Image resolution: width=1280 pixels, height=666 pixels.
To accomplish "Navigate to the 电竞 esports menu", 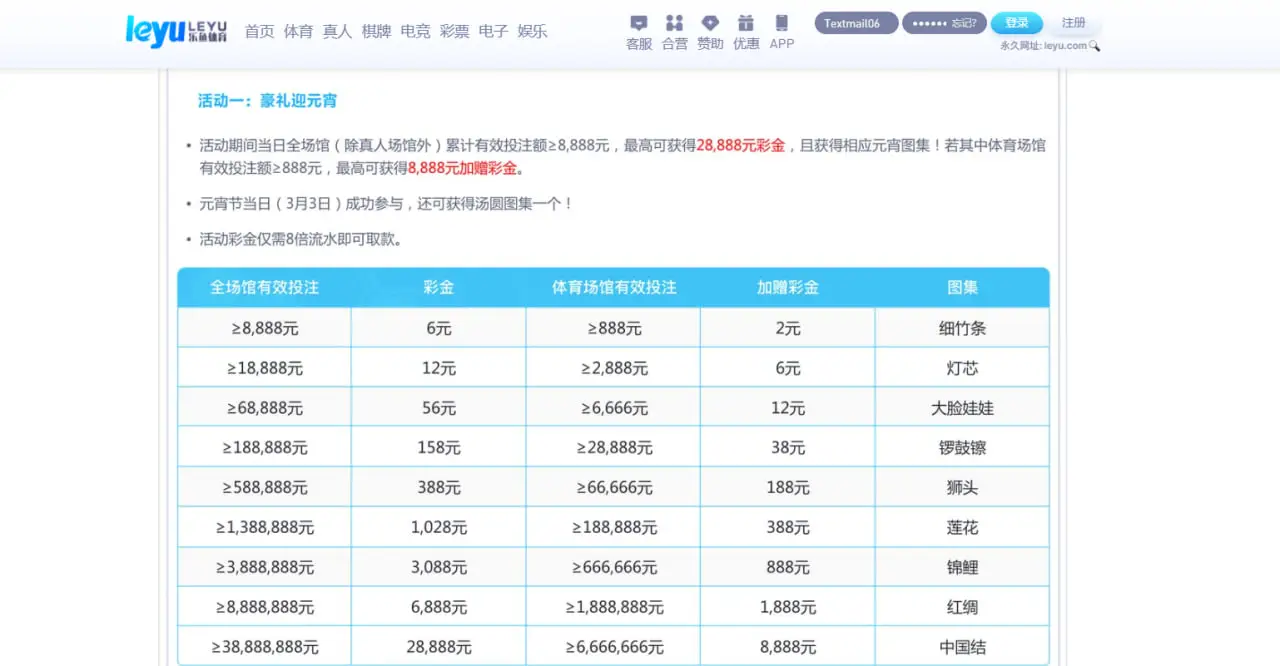I will click(415, 31).
